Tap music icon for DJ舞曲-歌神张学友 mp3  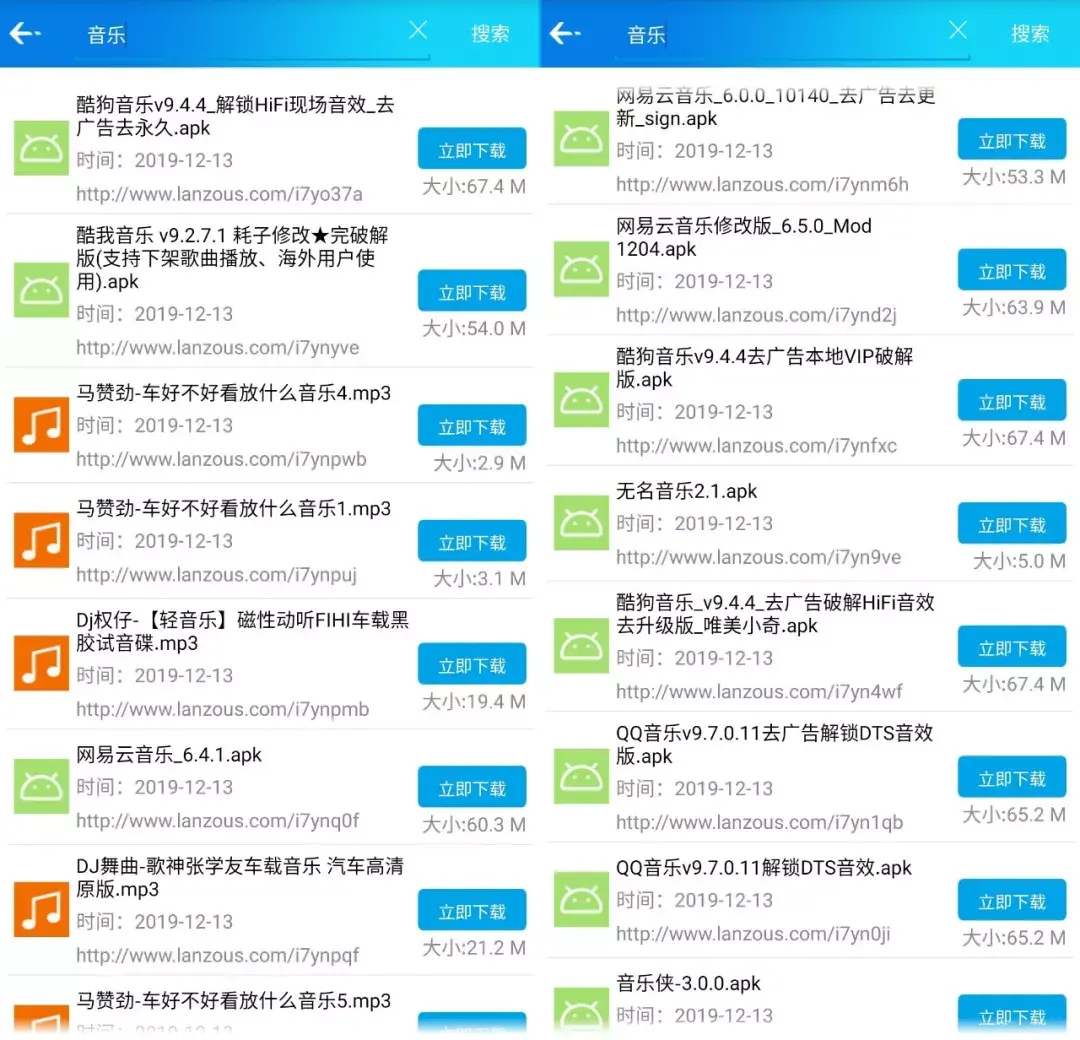click(x=41, y=909)
